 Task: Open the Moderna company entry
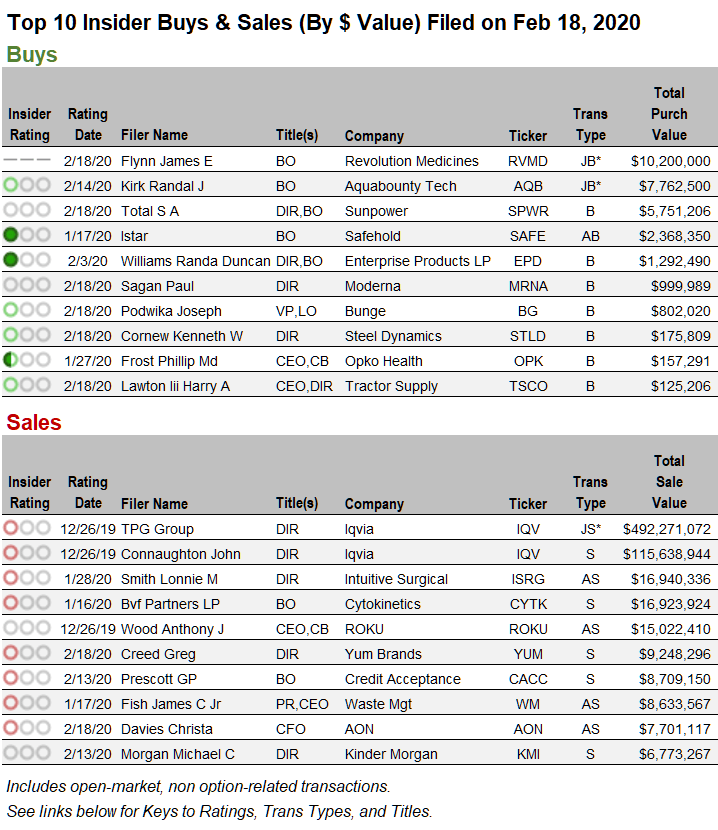coord(372,286)
